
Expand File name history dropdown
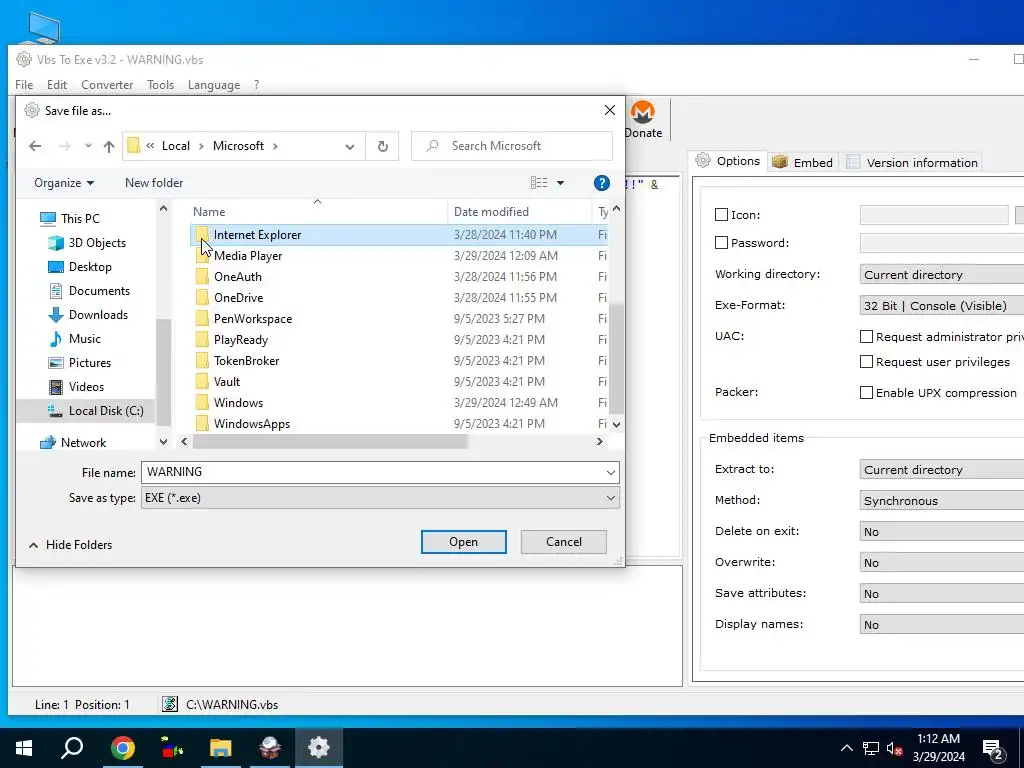point(611,472)
